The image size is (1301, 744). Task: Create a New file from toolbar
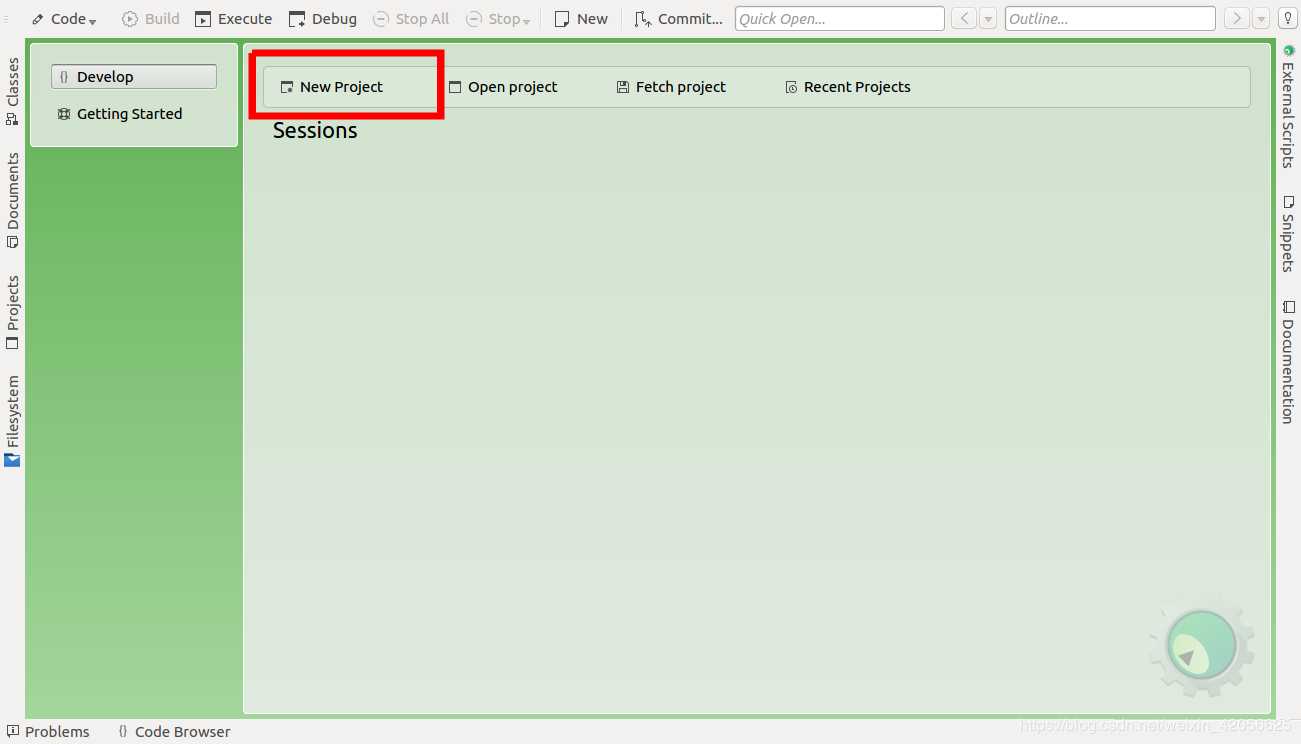[x=581, y=19]
